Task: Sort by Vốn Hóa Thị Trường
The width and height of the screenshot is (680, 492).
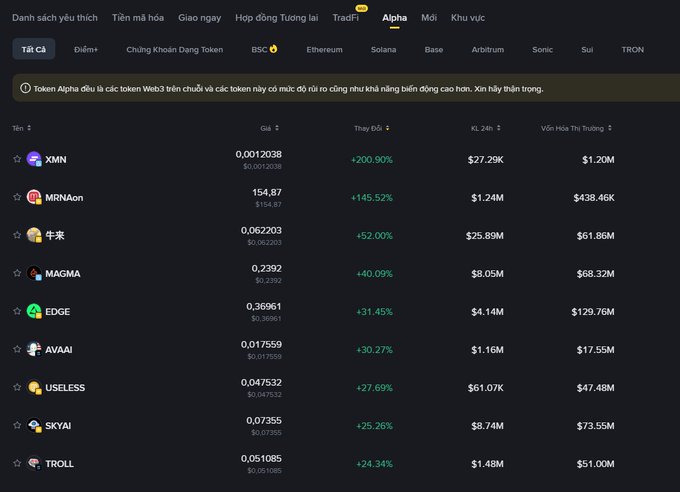Action: click(576, 128)
